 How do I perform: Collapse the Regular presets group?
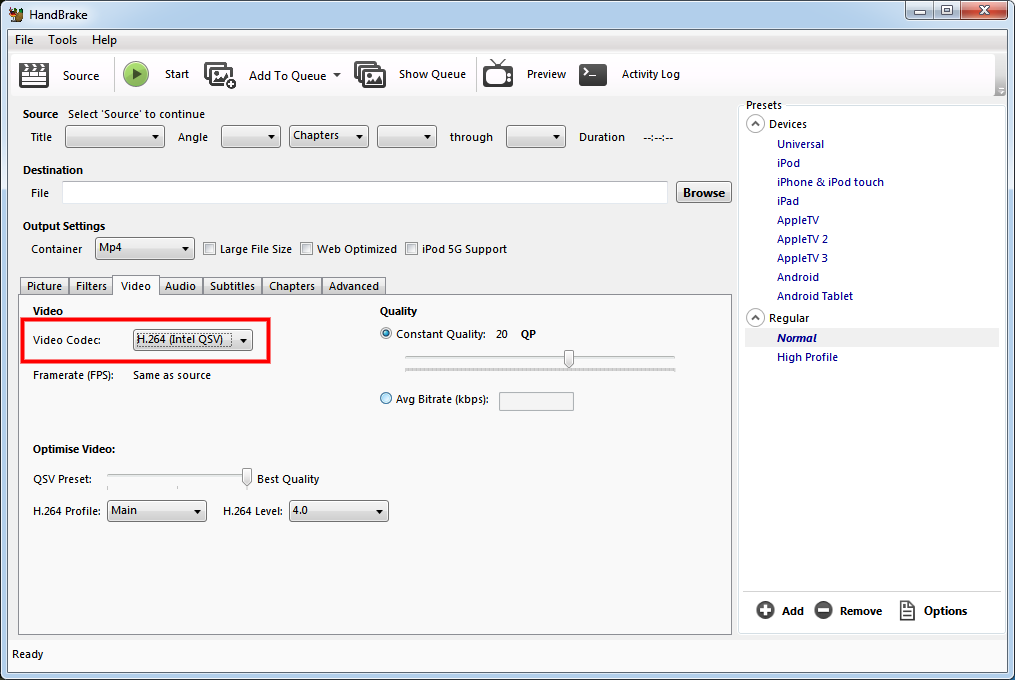[755, 318]
